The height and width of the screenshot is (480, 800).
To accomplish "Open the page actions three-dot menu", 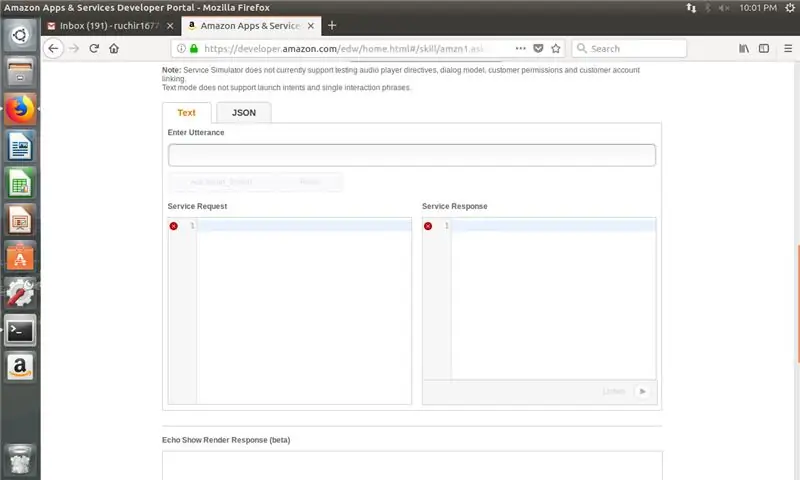I will (x=520, y=48).
